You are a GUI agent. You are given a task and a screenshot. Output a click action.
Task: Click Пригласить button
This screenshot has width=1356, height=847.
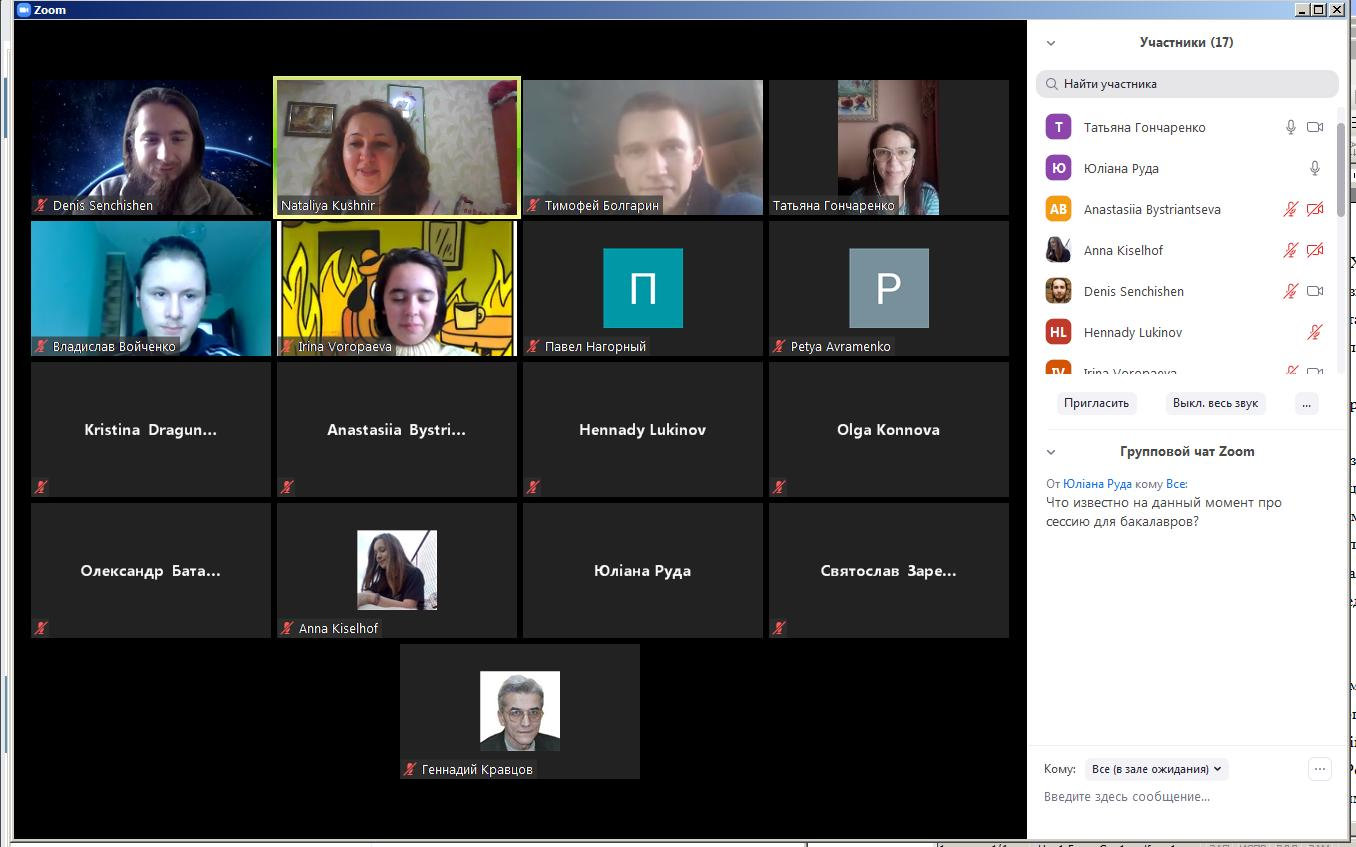(x=1097, y=403)
